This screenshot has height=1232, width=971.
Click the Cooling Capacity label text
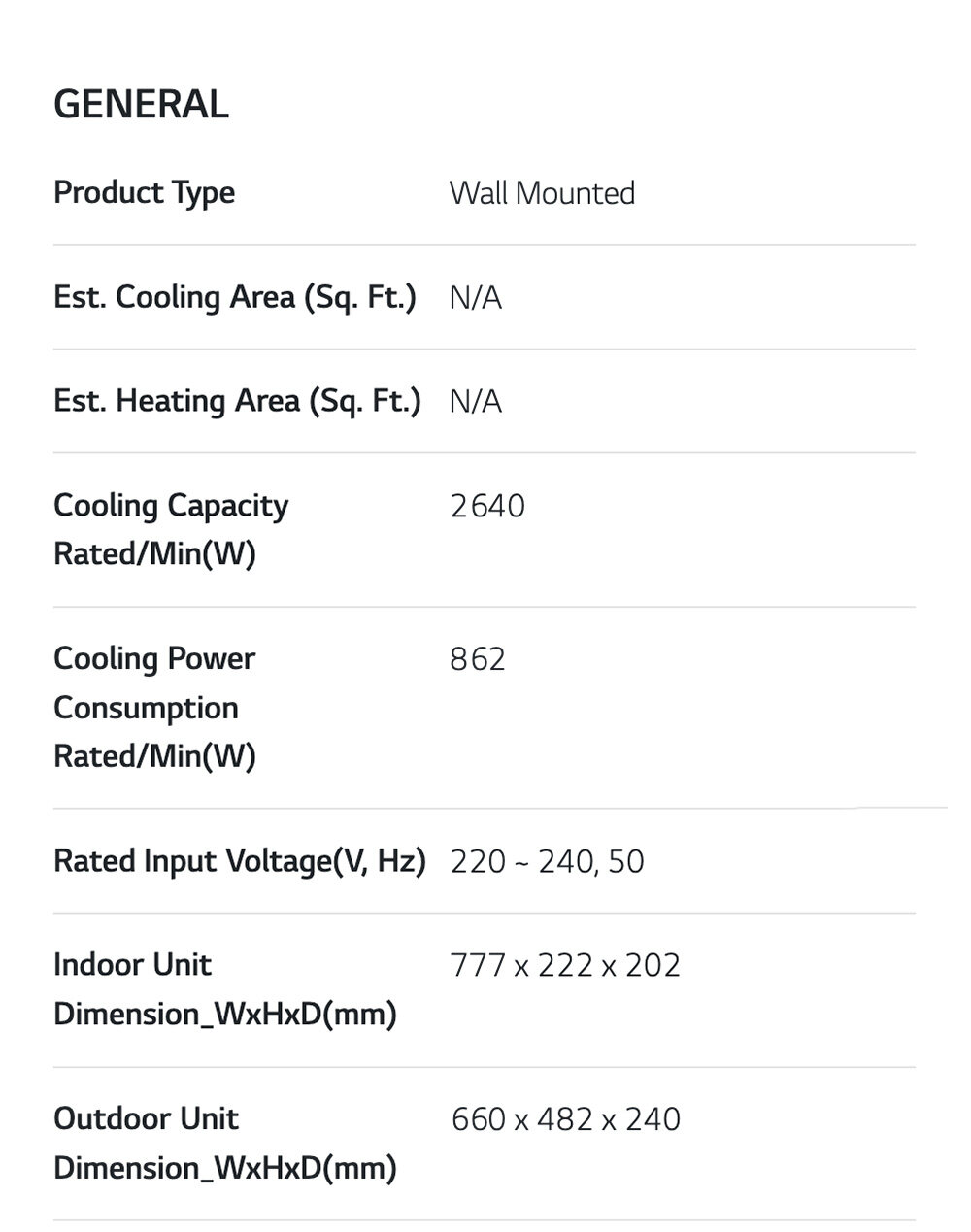pos(171,506)
